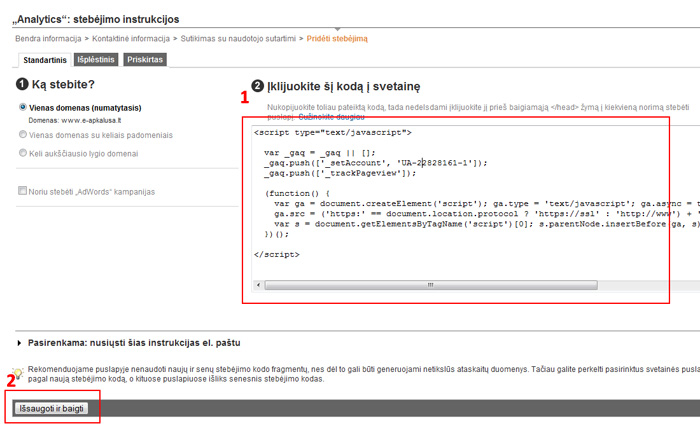The height and width of the screenshot is (426, 700).
Task: Click the '_setAccount' code line
Action: coord(376,163)
